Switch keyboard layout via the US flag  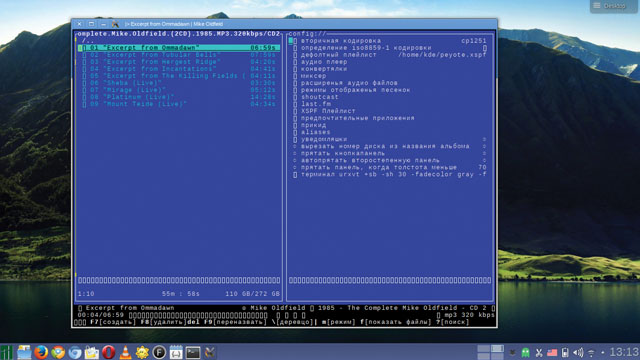click(x=552, y=352)
